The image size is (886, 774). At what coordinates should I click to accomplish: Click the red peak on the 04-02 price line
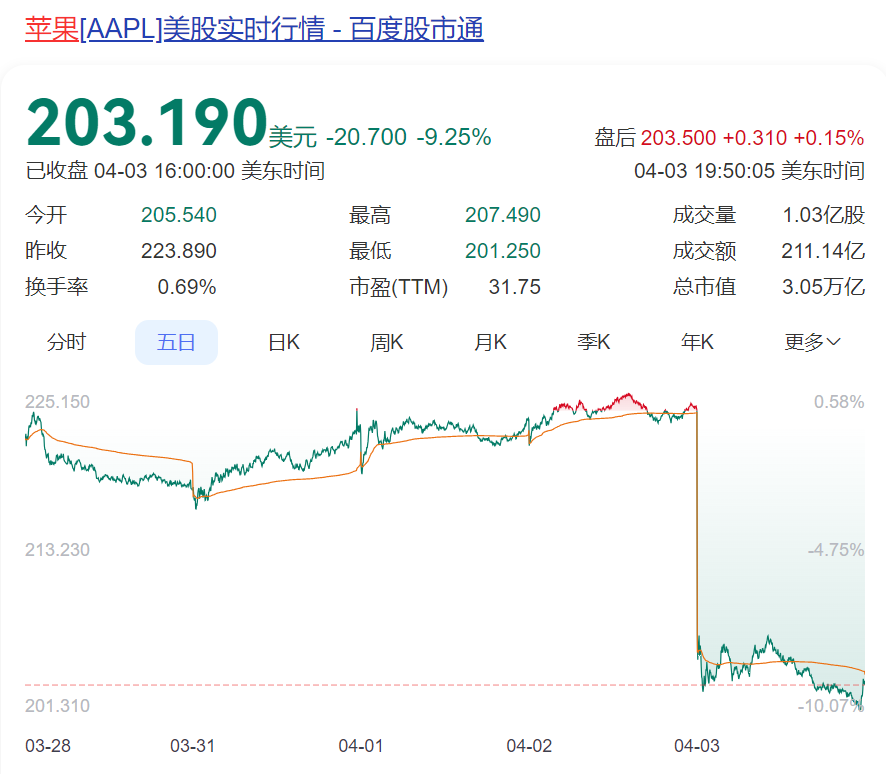click(x=628, y=395)
